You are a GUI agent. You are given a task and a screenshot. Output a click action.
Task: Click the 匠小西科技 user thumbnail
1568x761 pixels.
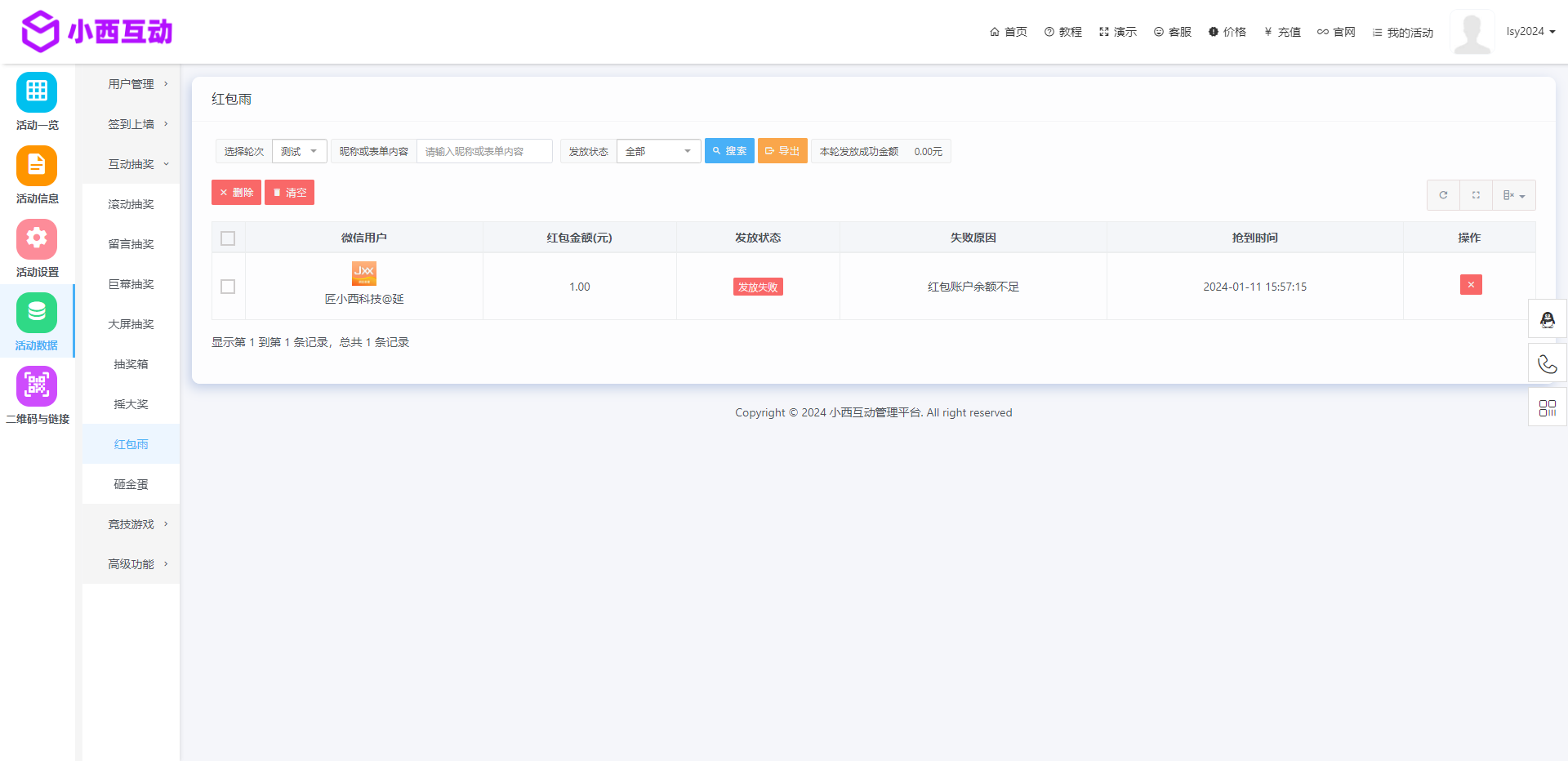(364, 274)
